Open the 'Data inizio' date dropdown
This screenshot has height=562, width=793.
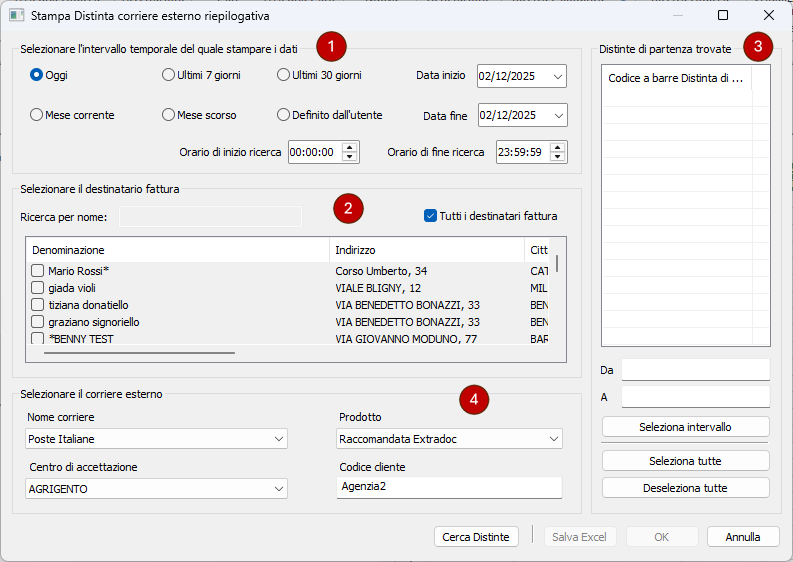(x=556, y=76)
